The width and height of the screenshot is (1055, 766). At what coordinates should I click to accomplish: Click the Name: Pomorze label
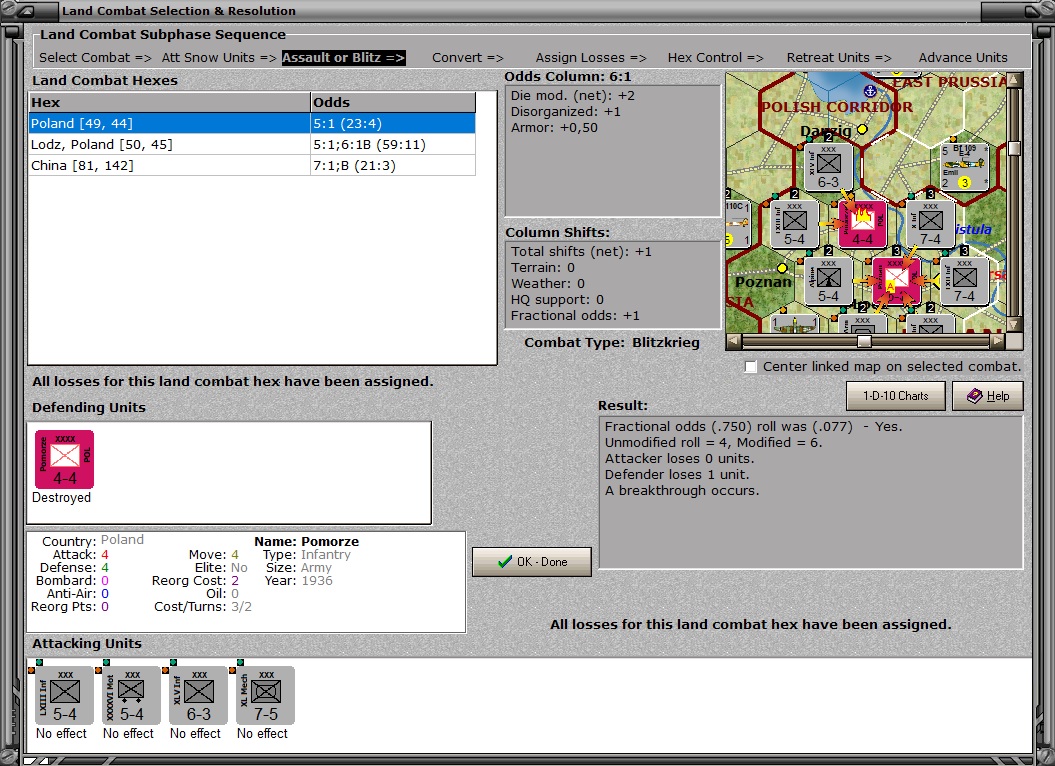pyautogui.click(x=306, y=541)
